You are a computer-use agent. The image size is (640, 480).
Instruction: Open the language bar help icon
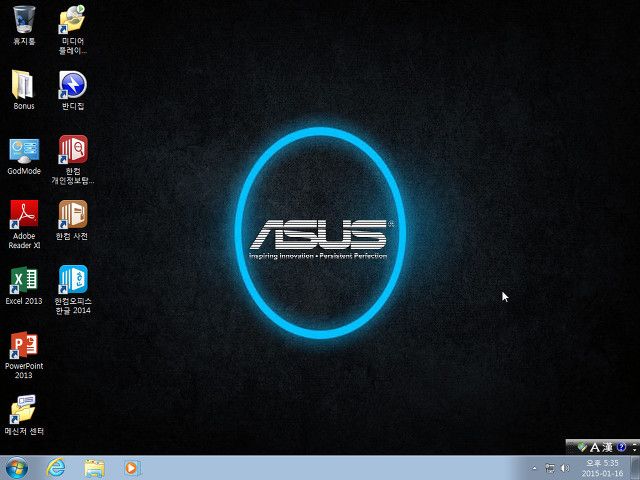click(621, 447)
